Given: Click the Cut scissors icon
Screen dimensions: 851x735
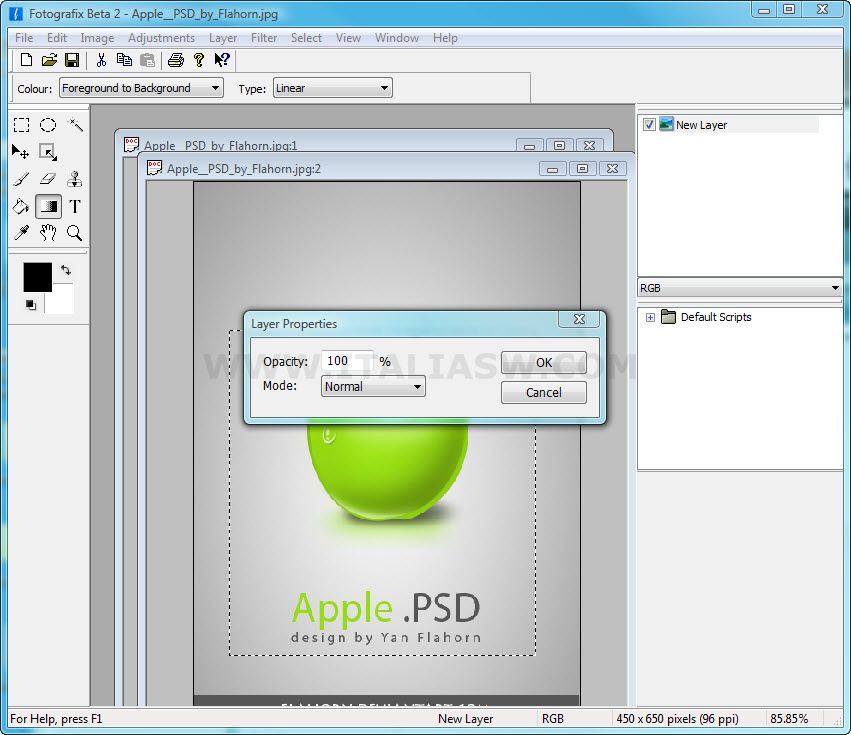Looking at the screenshot, I should [101, 60].
